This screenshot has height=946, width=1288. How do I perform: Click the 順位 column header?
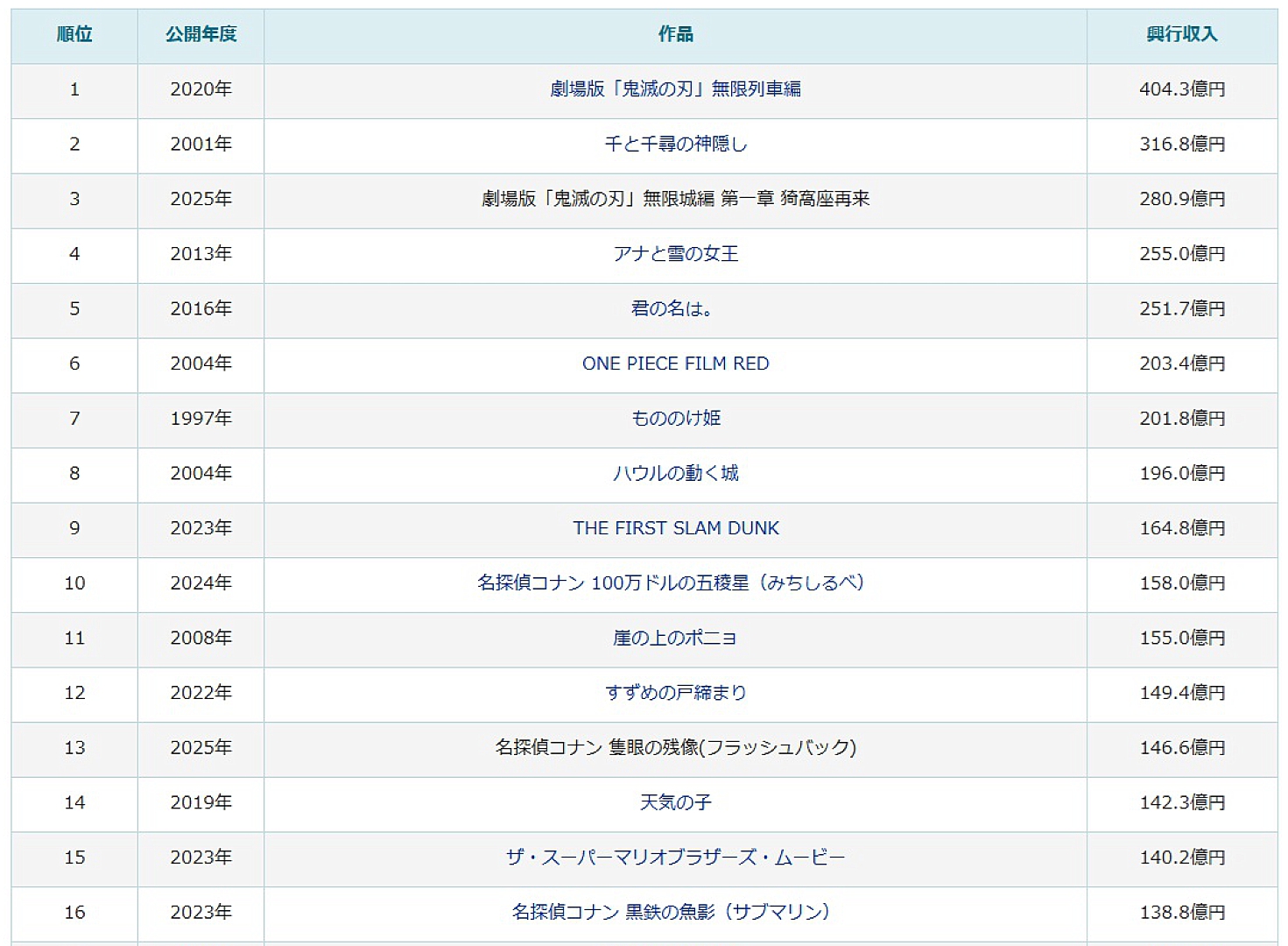click(x=74, y=34)
